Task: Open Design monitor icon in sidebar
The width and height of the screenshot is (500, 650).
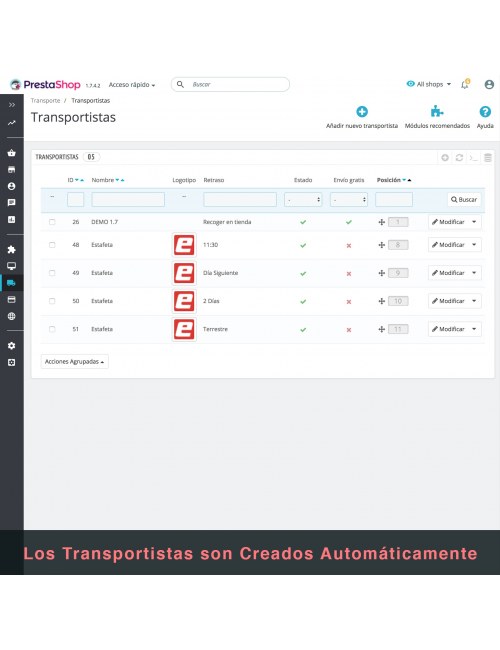Action: pyautogui.click(x=12, y=266)
